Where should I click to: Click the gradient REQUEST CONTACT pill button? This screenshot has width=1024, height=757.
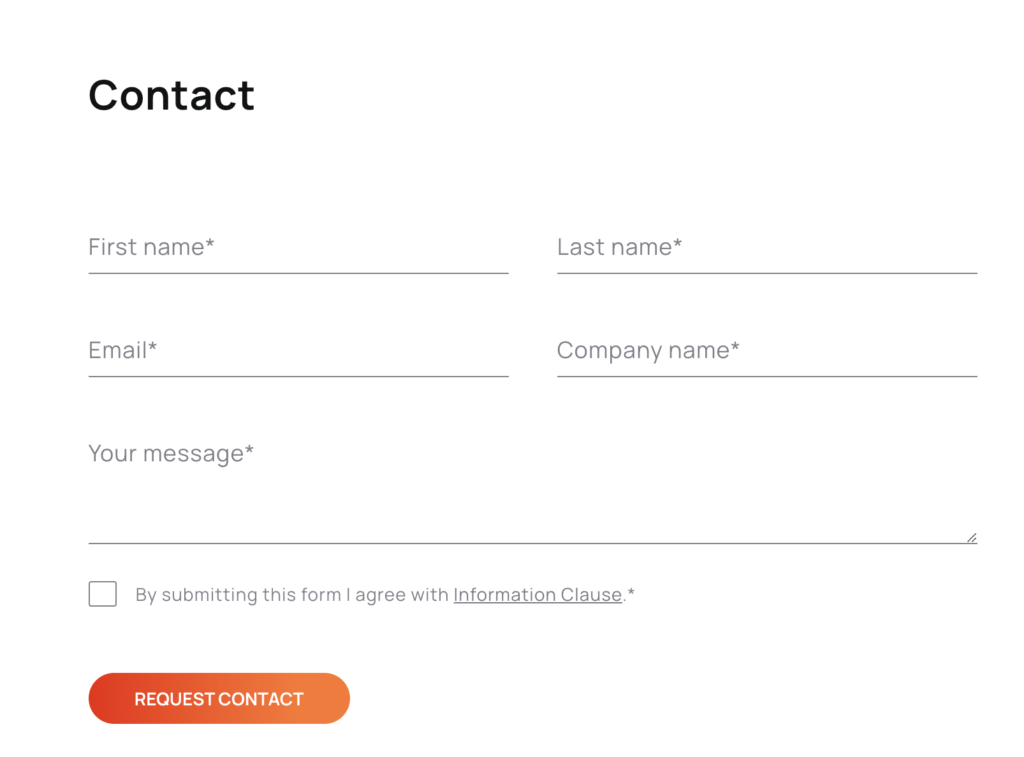click(x=219, y=698)
